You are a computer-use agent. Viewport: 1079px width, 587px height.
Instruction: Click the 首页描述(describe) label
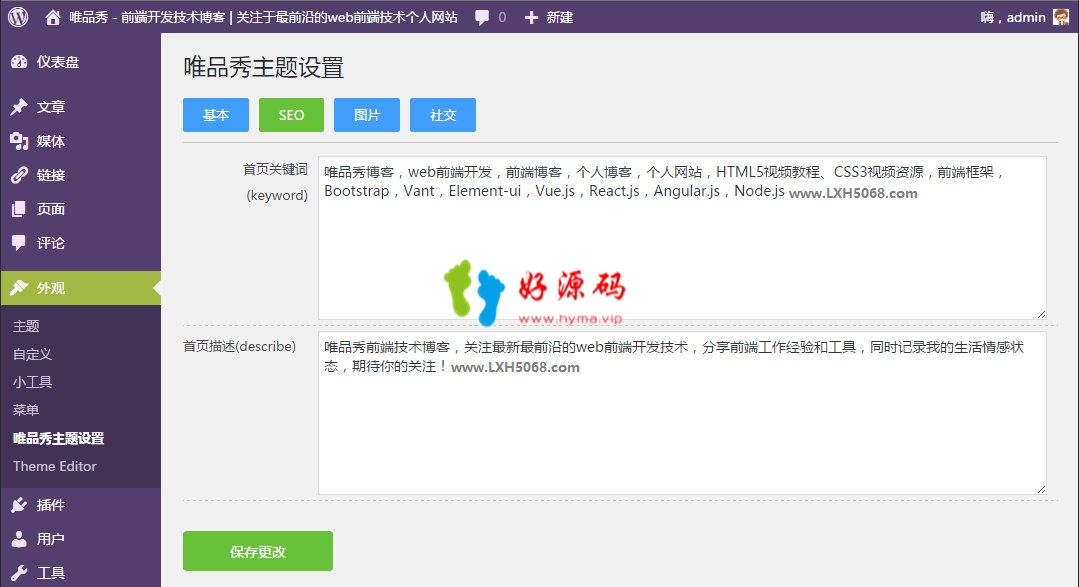239,346
